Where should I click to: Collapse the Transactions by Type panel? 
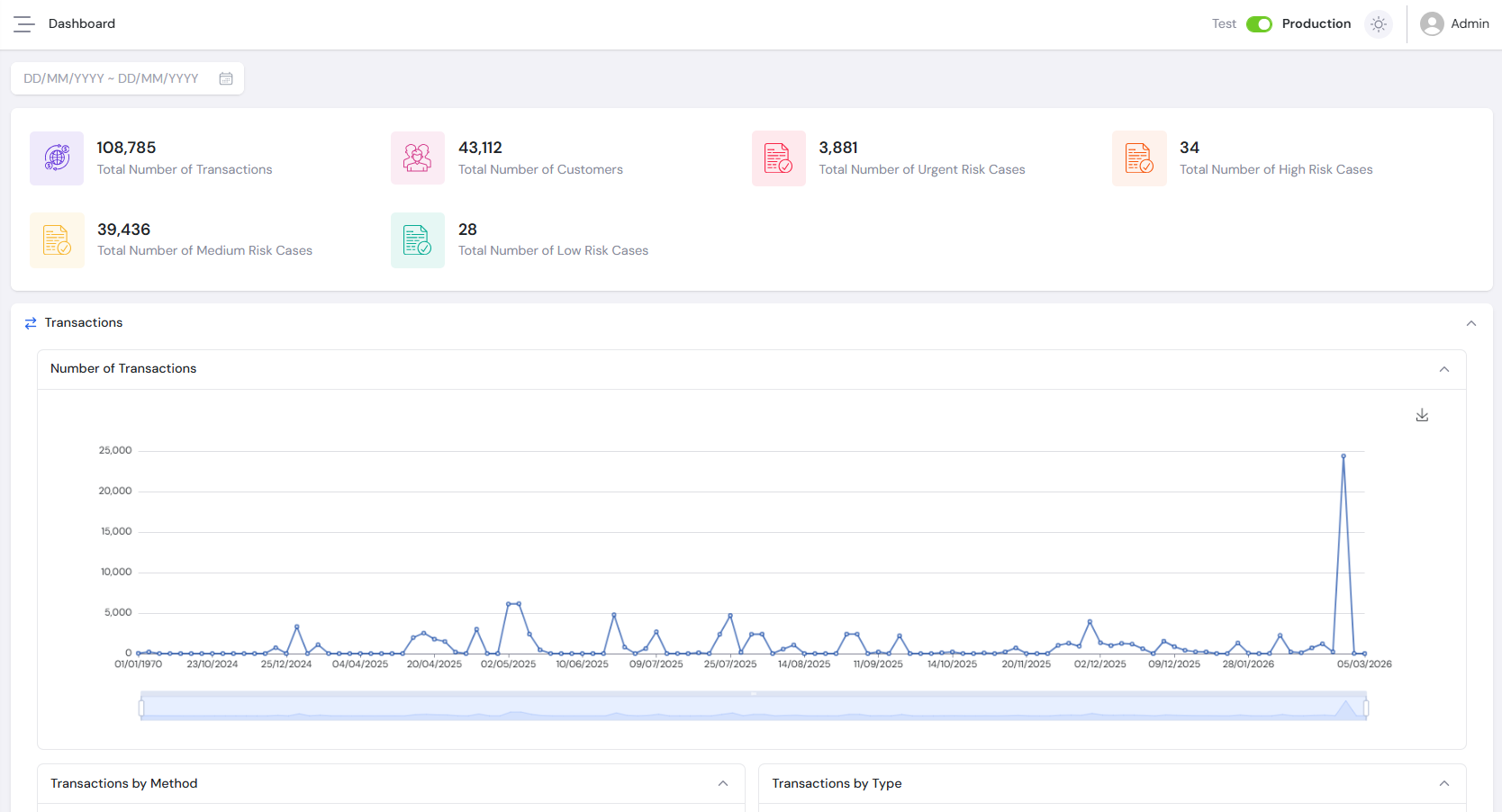1444,783
